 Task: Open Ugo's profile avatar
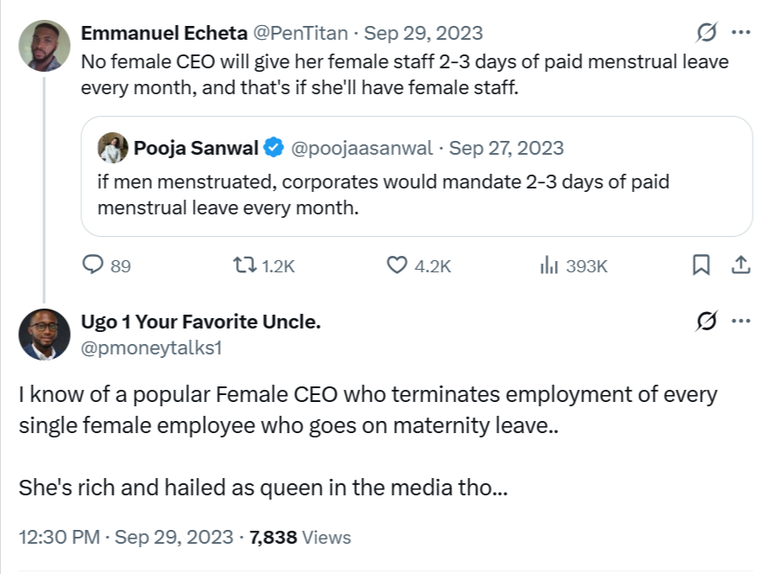point(44,334)
